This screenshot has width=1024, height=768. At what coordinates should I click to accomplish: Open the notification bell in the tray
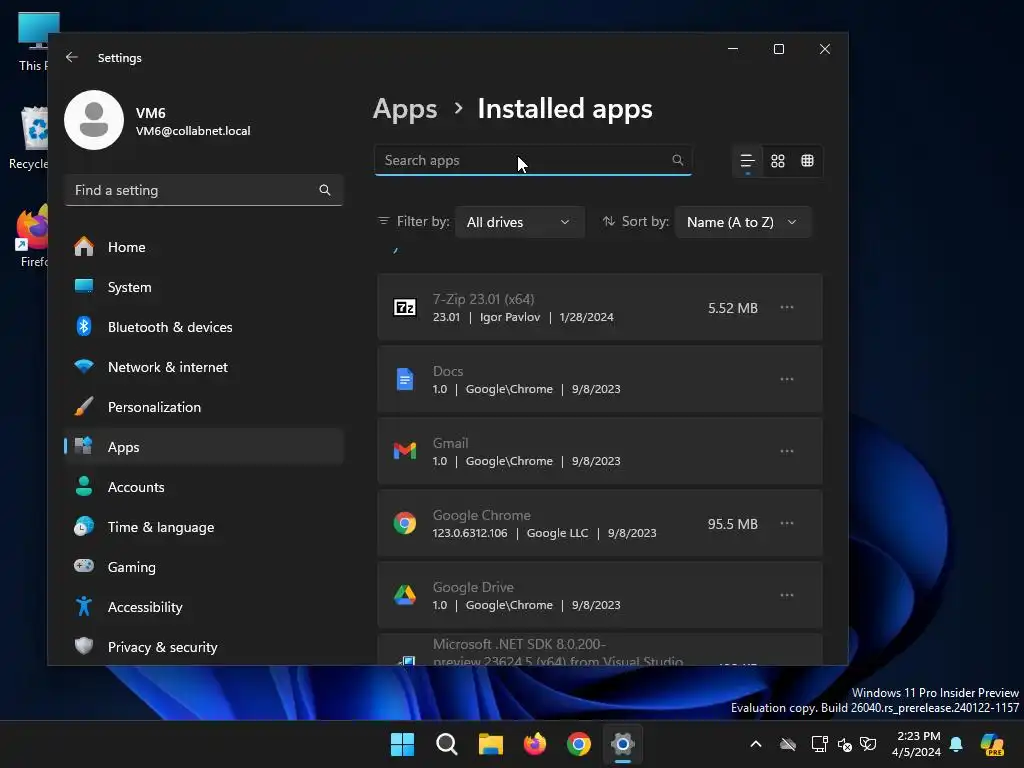[x=956, y=744]
